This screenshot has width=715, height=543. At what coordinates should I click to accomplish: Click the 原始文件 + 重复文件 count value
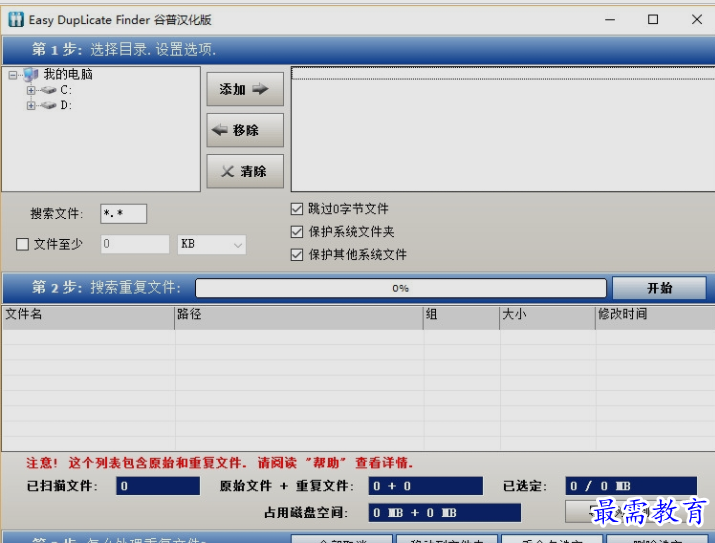(426, 486)
